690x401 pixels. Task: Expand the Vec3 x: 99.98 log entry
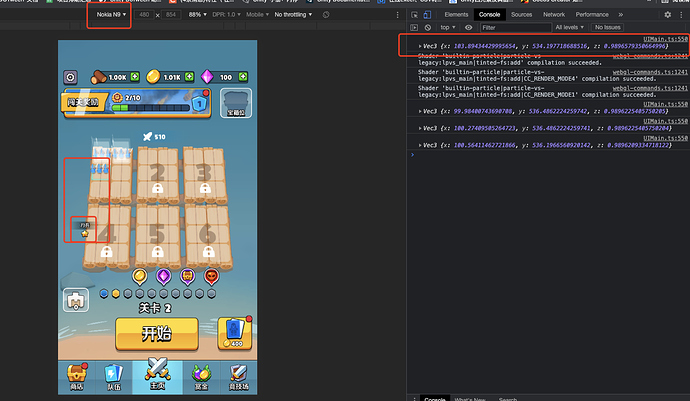[x=420, y=111]
